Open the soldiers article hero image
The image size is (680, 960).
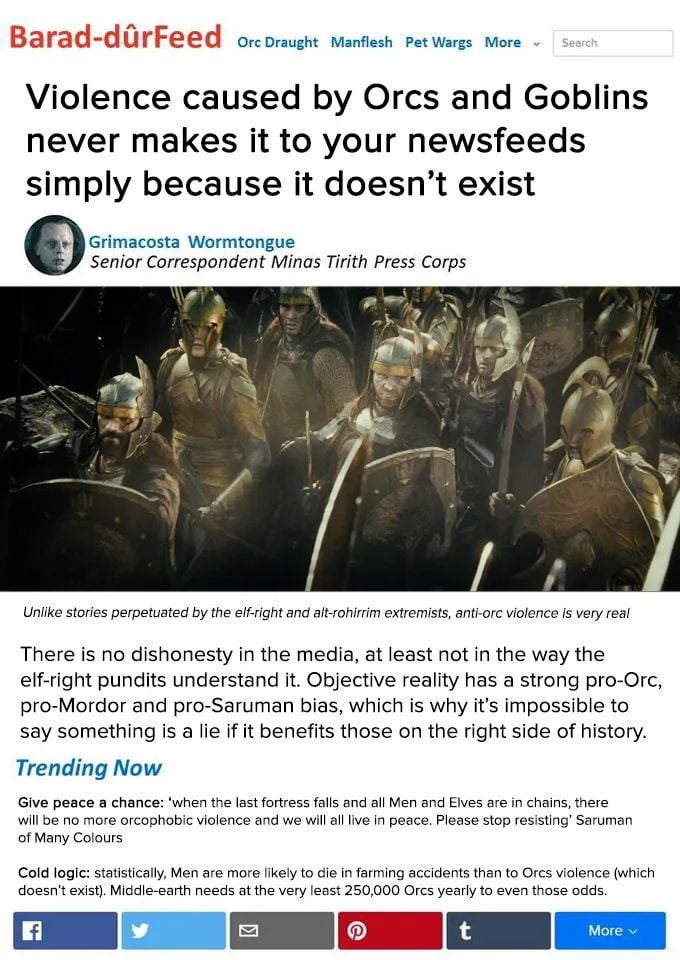click(x=340, y=438)
